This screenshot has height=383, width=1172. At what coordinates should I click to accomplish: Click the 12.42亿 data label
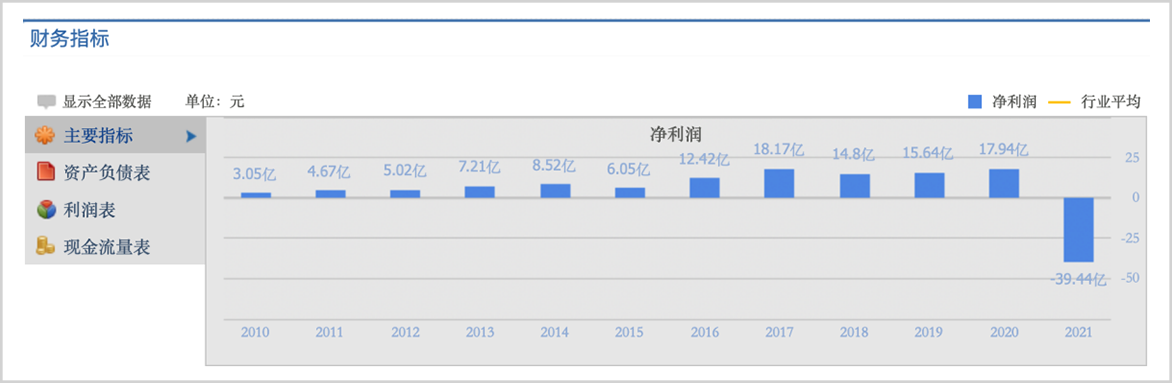(x=703, y=159)
